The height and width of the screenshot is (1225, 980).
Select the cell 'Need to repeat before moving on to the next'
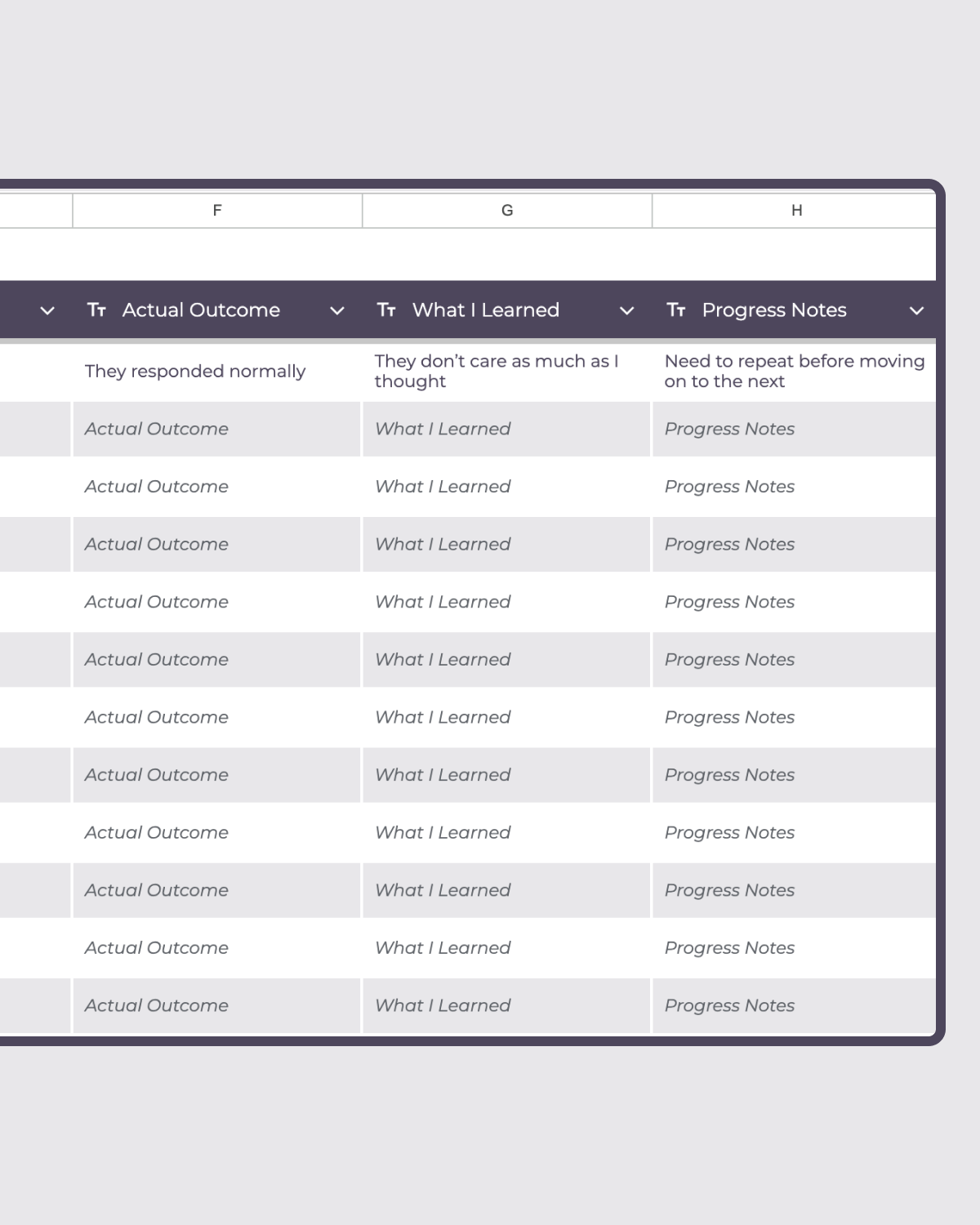point(795,372)
